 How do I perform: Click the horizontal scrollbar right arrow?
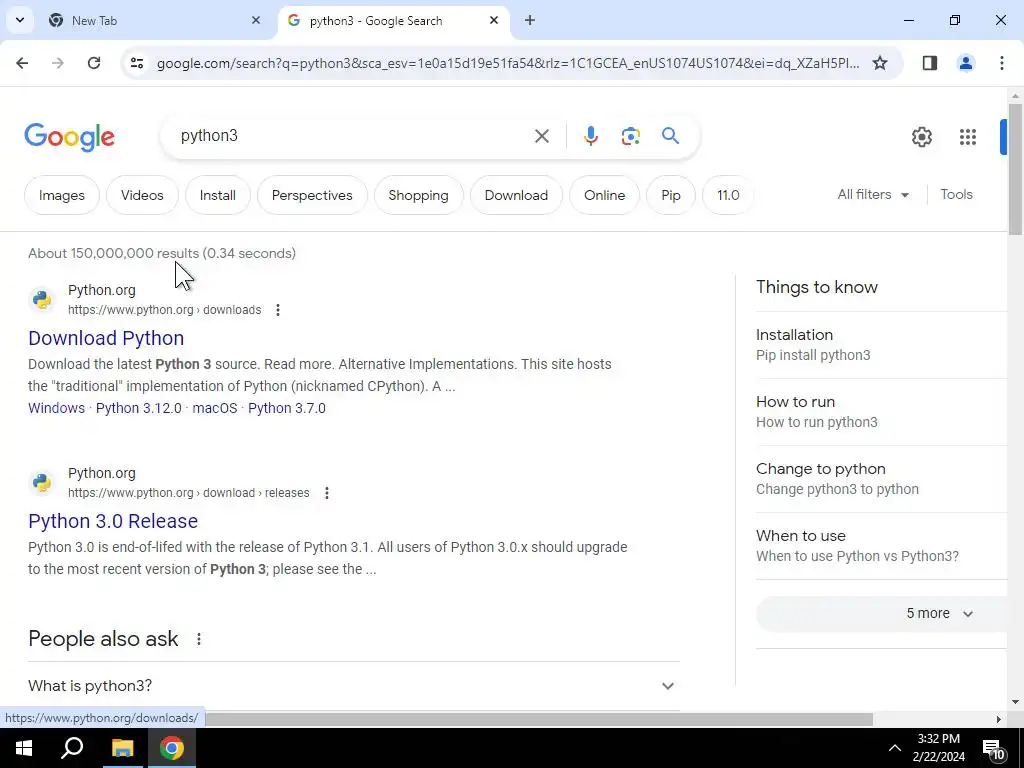(998, 719)
